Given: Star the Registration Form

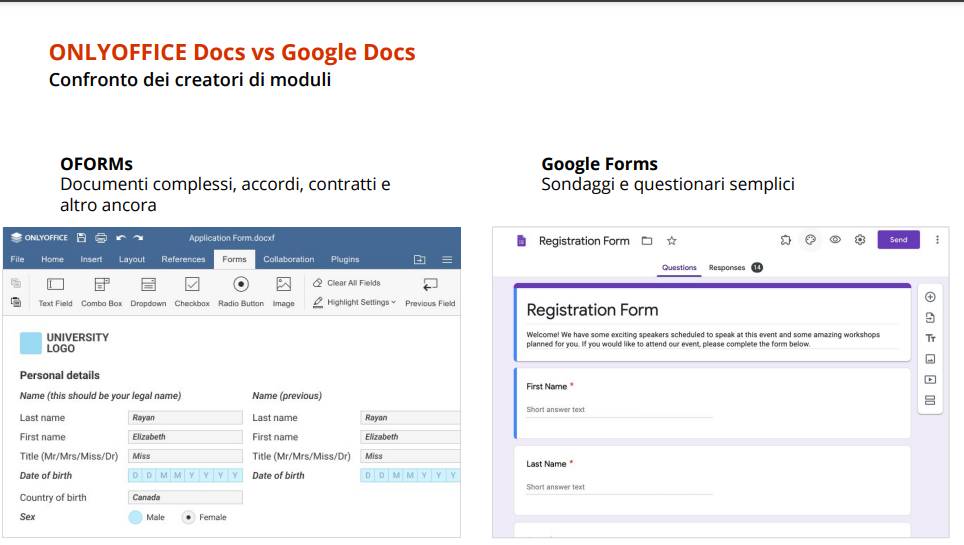Looking at the screenshot, I should pyautogui.click(x=671, y=241).
